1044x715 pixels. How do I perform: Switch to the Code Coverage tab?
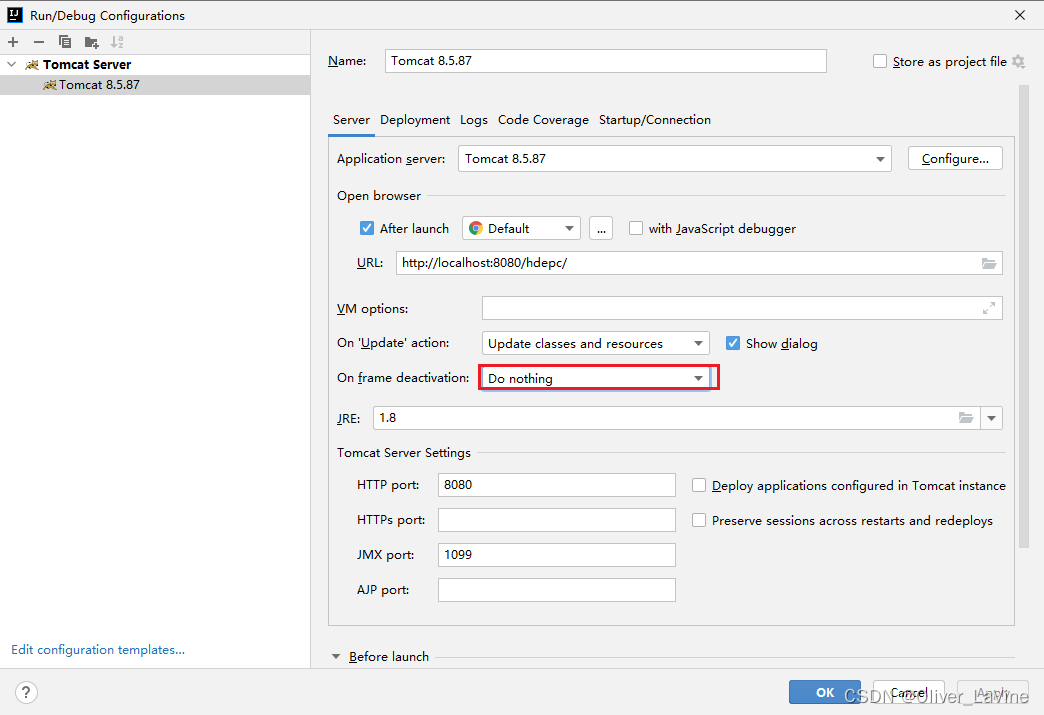[x=543, y=120]
